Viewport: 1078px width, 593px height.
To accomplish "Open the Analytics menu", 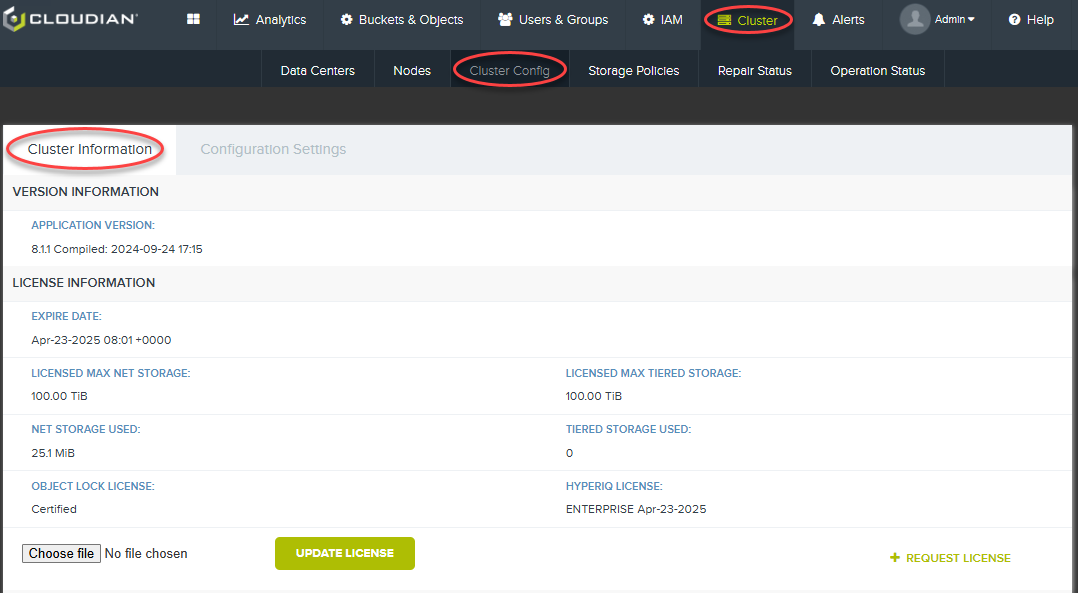I will [270, 19].
